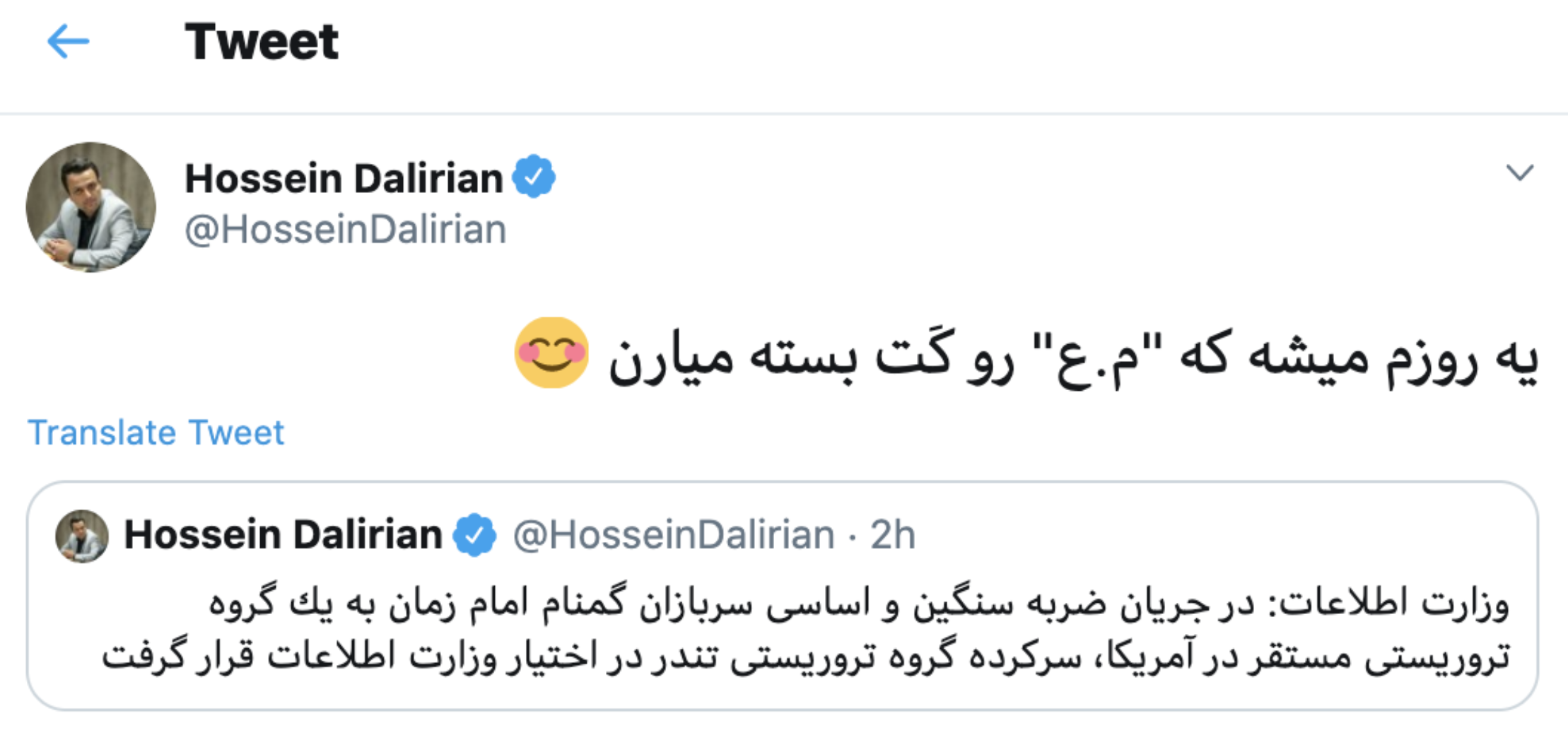1568x735 pixels.
Task: Click the blushing smiley emoji in the tweet
Action: coord(551,353)
